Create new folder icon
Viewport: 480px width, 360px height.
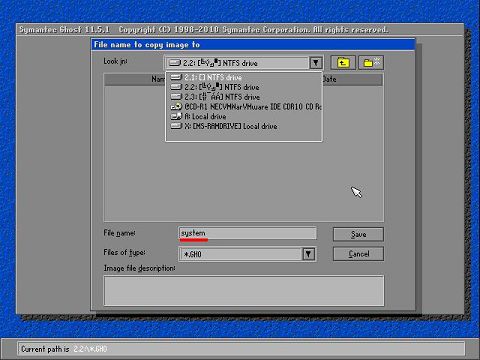[x=371, y=62]
